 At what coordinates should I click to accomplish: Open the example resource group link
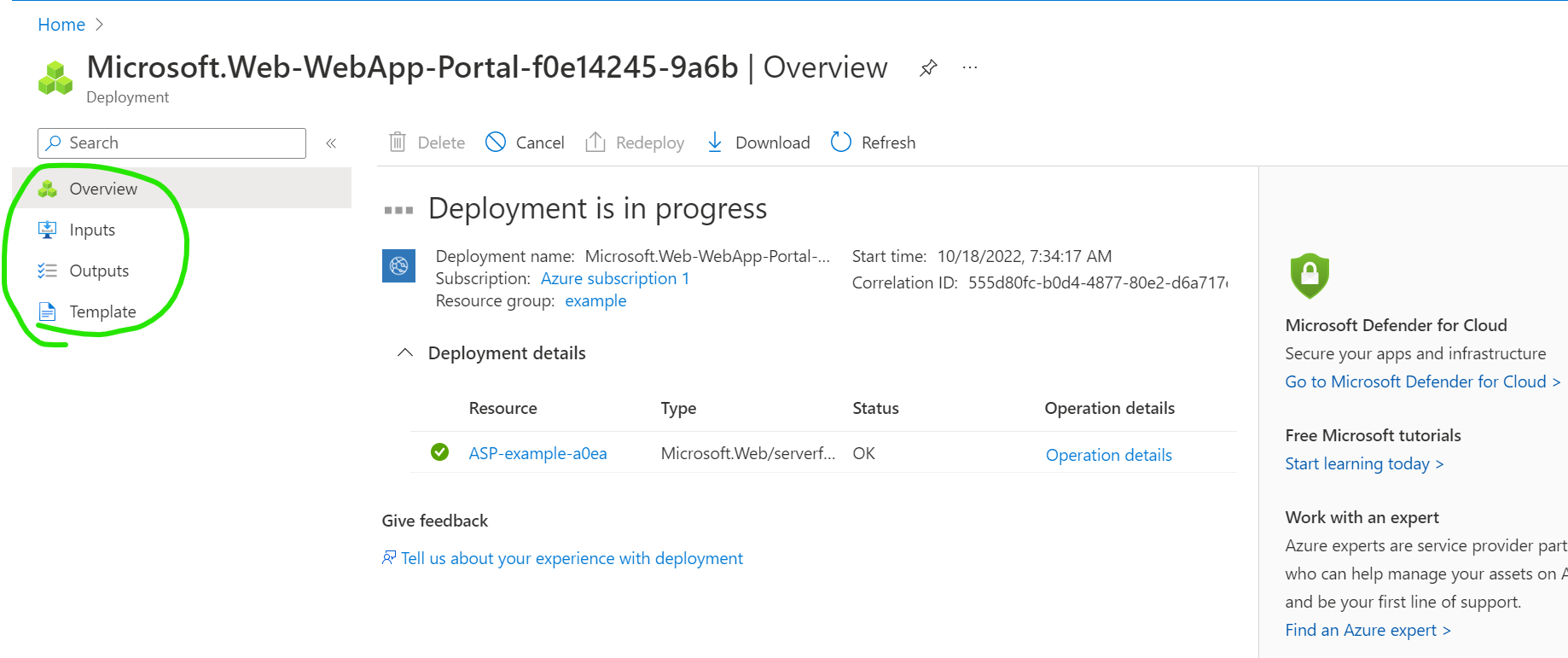click(595, 300)
